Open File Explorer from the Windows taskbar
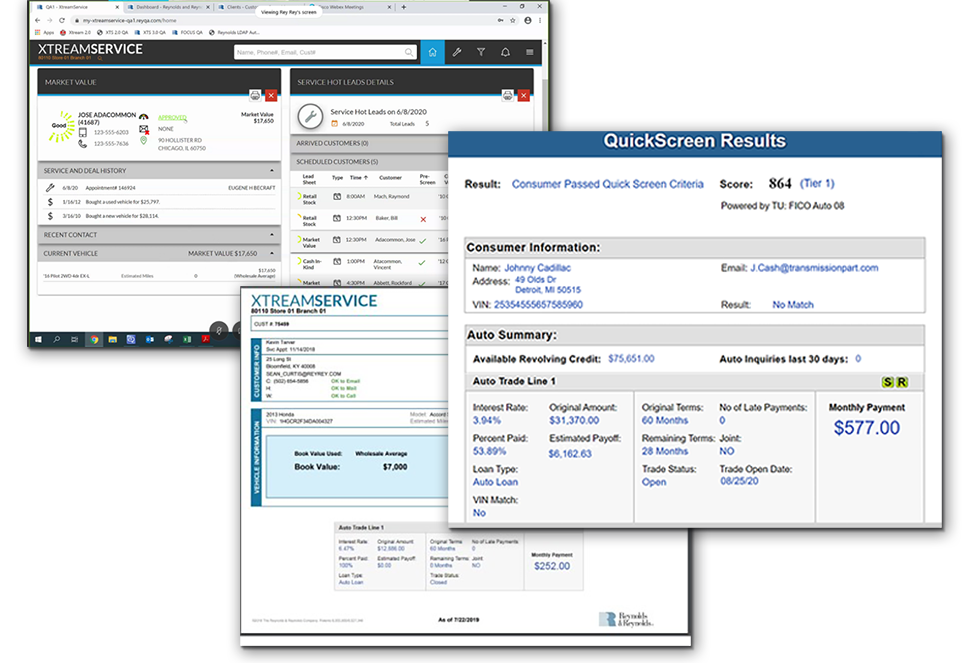 112,339
